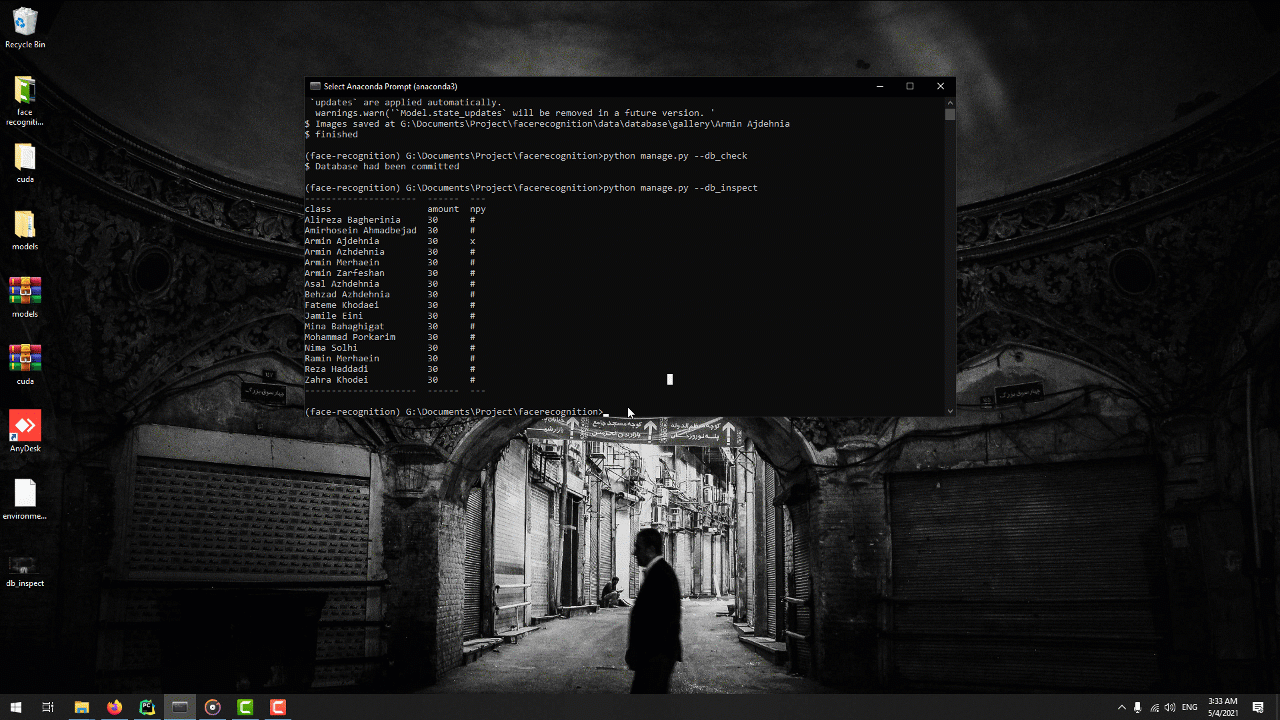Viewport: 1280px width, 720px height.
Task: Click the 'npy' column header
Action: point(478,209)
